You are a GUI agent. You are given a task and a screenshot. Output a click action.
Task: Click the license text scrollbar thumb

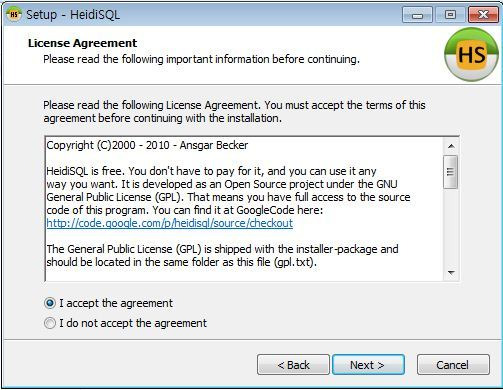(450, 172)
